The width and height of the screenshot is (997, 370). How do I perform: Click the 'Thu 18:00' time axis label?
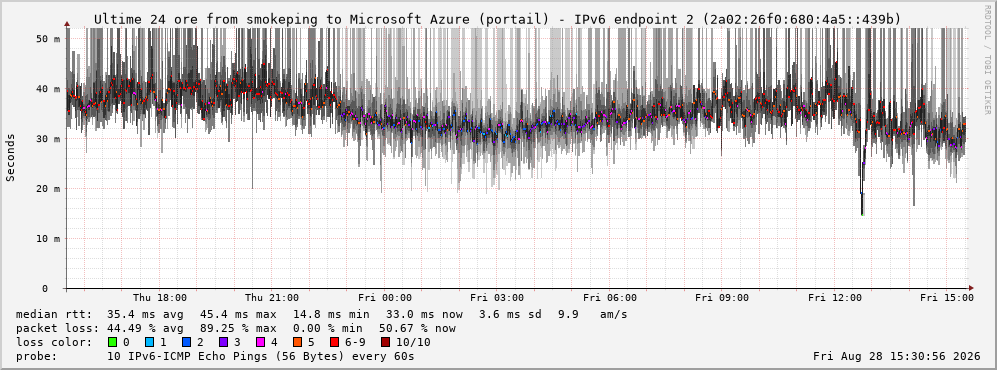click(x=160, y=298)
